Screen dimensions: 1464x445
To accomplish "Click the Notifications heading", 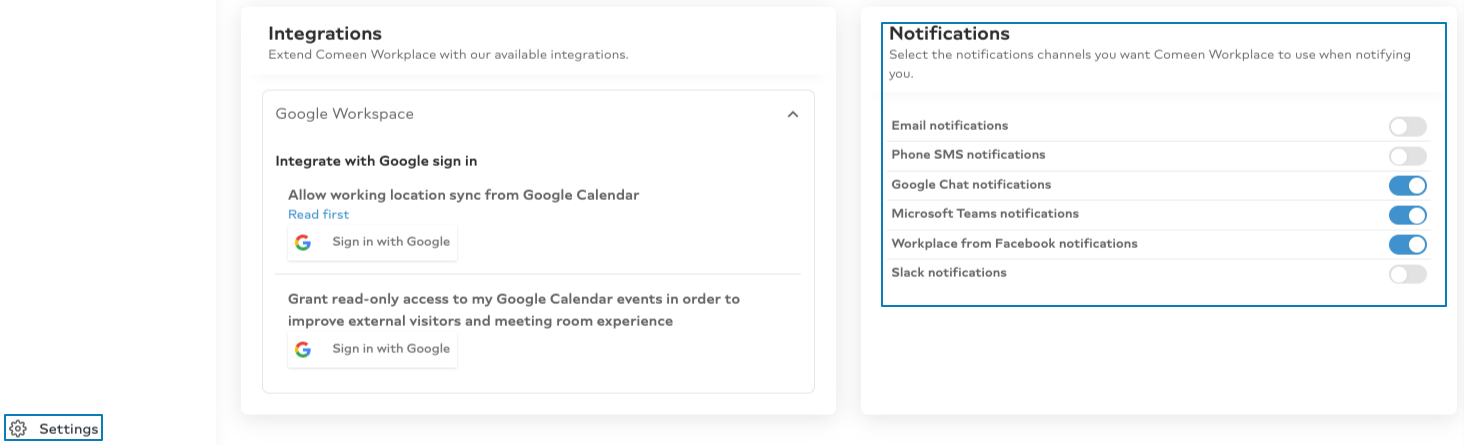I will (x=949, y=34).
